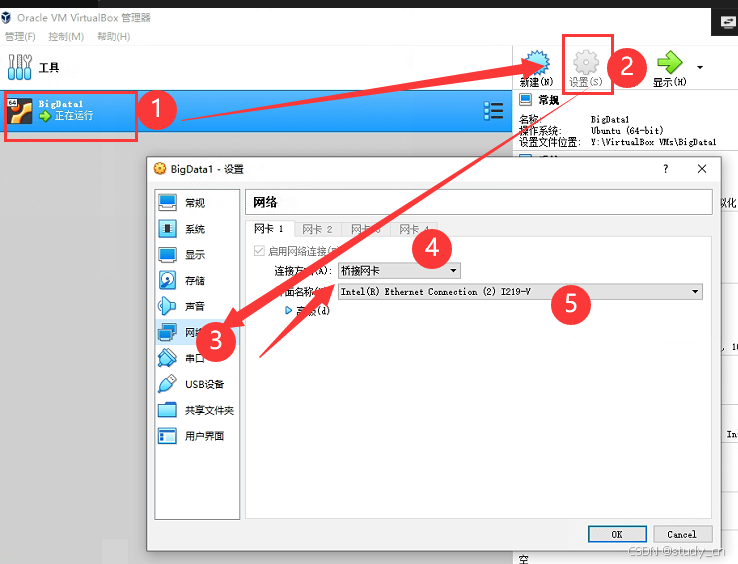The height and width of the screenshot is (564, 738).
Task: Click the settings dialog title gear icon
Action: click(160, 169)
